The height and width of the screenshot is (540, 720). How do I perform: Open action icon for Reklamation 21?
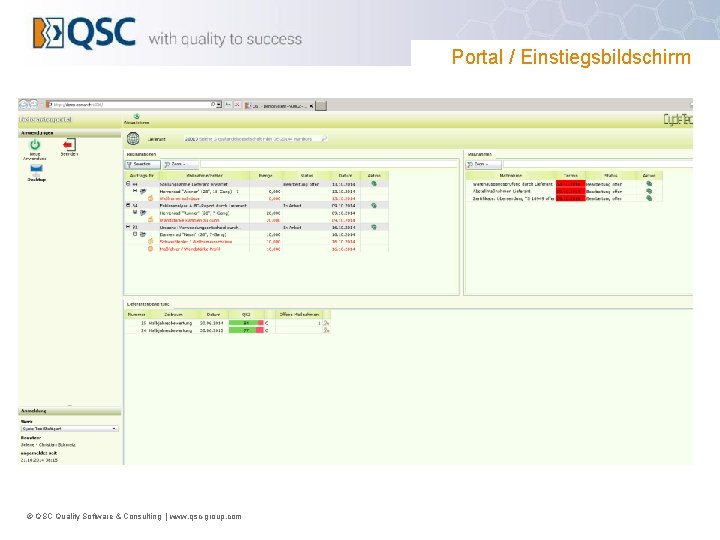pyautogui.click(x=374, y=227)
